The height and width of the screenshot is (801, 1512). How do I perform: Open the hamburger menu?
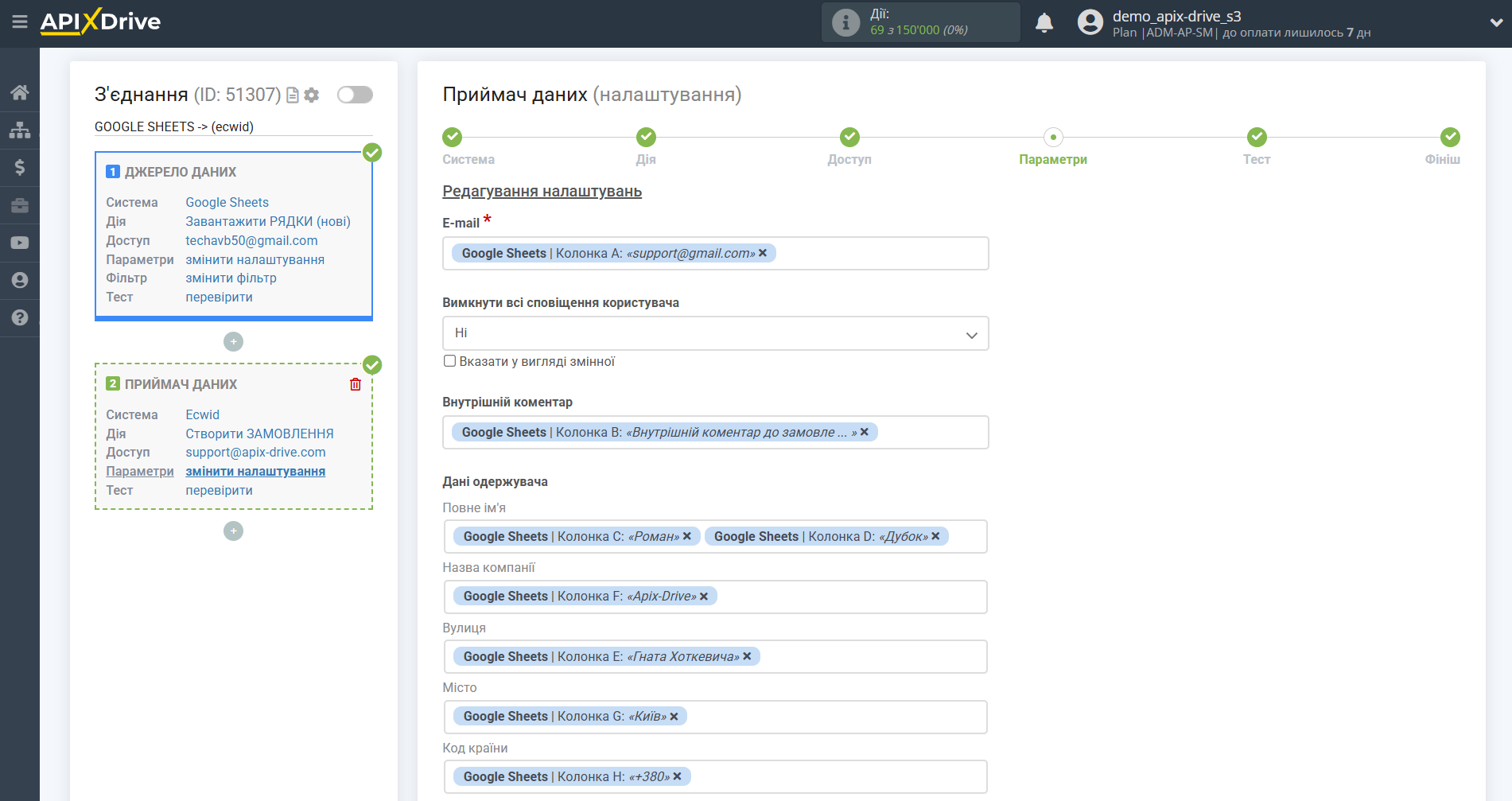click(20, 21)
